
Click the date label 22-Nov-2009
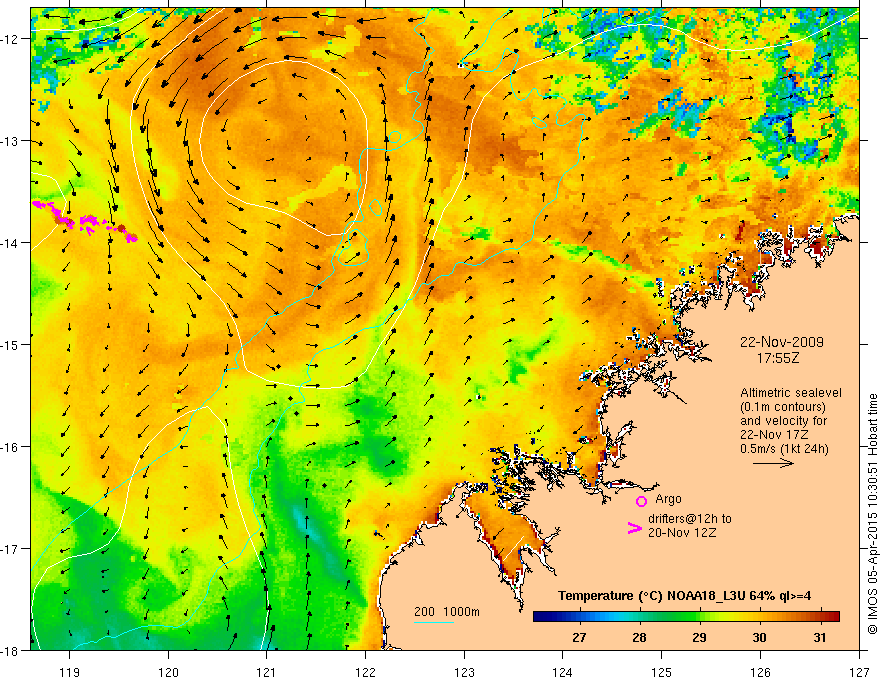point(782,342)
